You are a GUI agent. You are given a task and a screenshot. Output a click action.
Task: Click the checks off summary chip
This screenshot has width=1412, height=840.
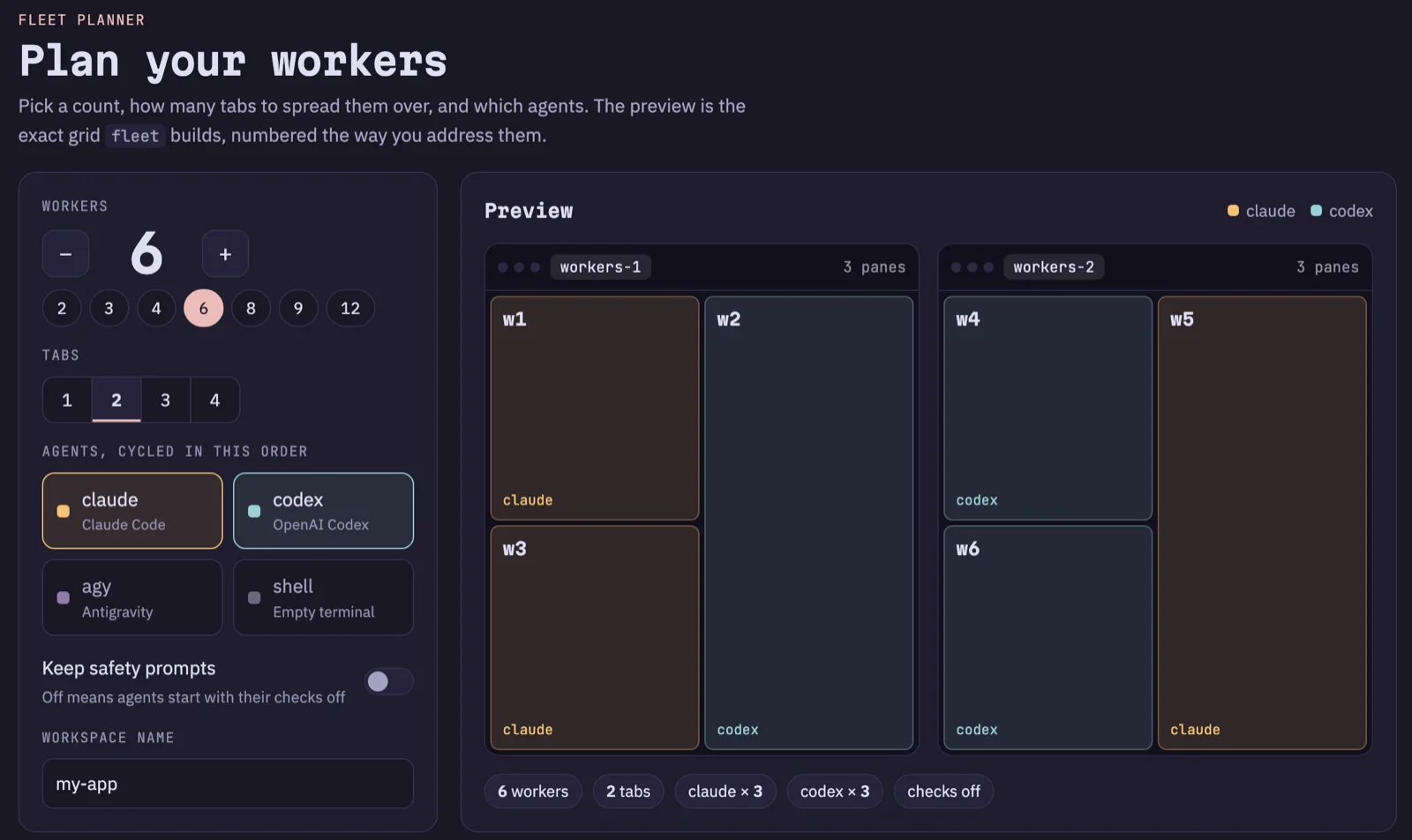point(943,791)
